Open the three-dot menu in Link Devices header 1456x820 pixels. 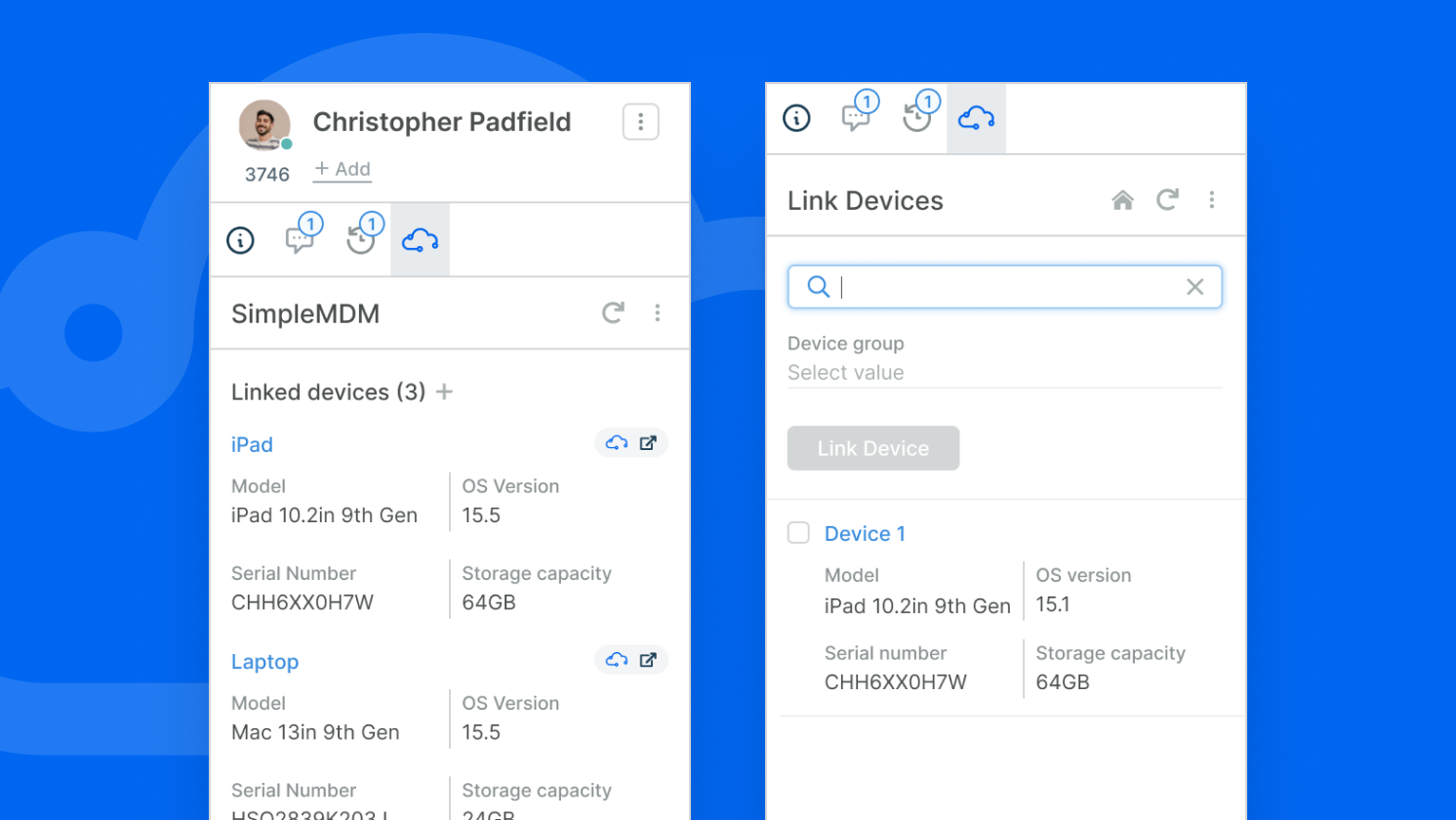(x=1212, y=199)
